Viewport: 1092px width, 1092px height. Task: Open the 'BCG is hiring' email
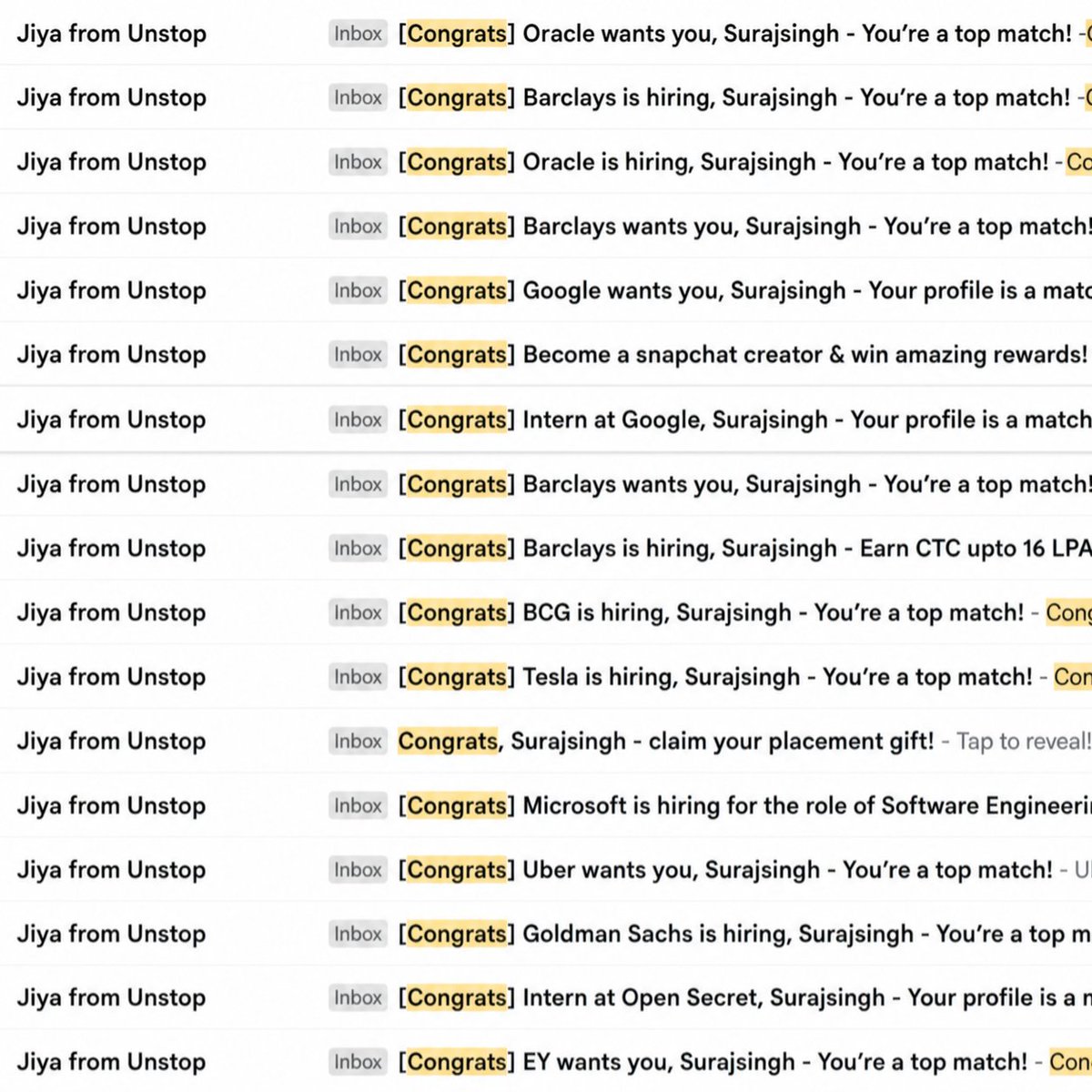546,612
